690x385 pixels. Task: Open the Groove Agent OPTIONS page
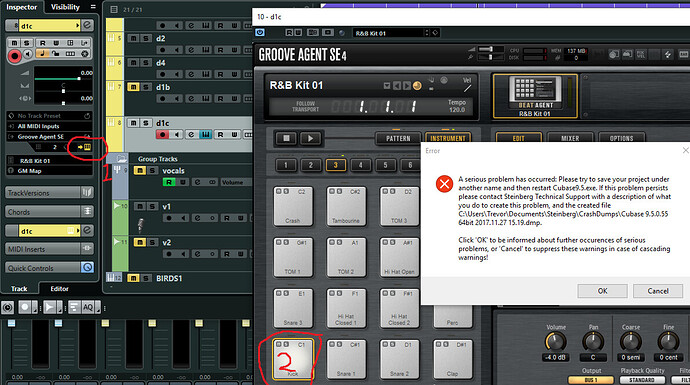(x=621, y=138)
